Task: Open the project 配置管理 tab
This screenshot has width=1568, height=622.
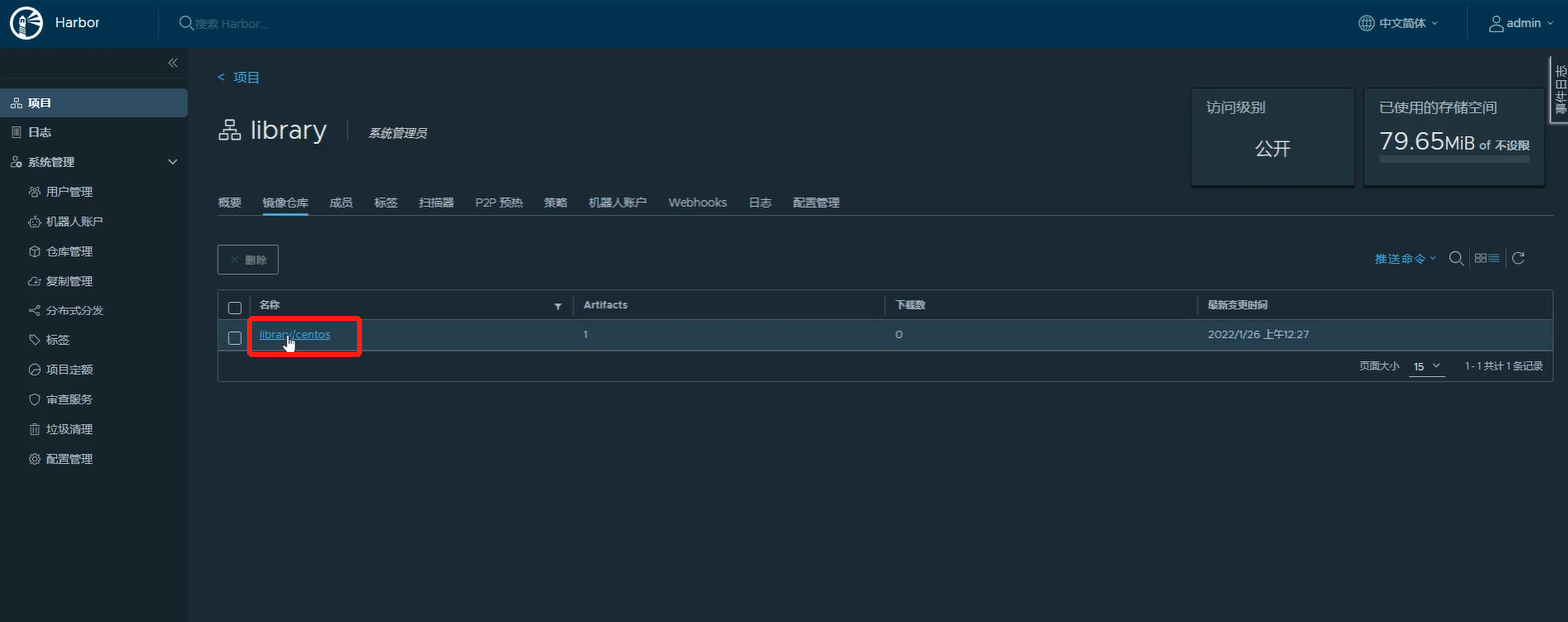Action: [816, 202]
